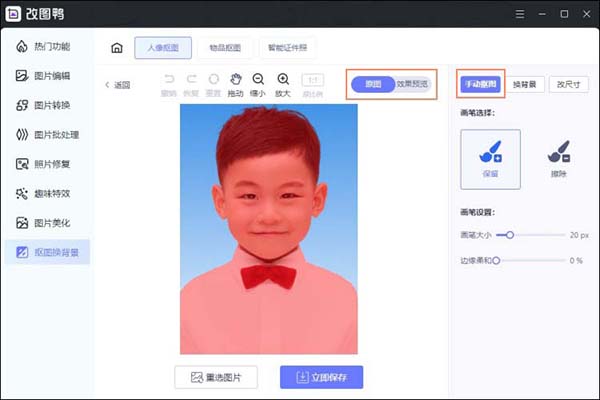This screenshot has height=400, width=600.
Task: Click the 撤销 undo arrow icon
Action: (x=169, y=80)
